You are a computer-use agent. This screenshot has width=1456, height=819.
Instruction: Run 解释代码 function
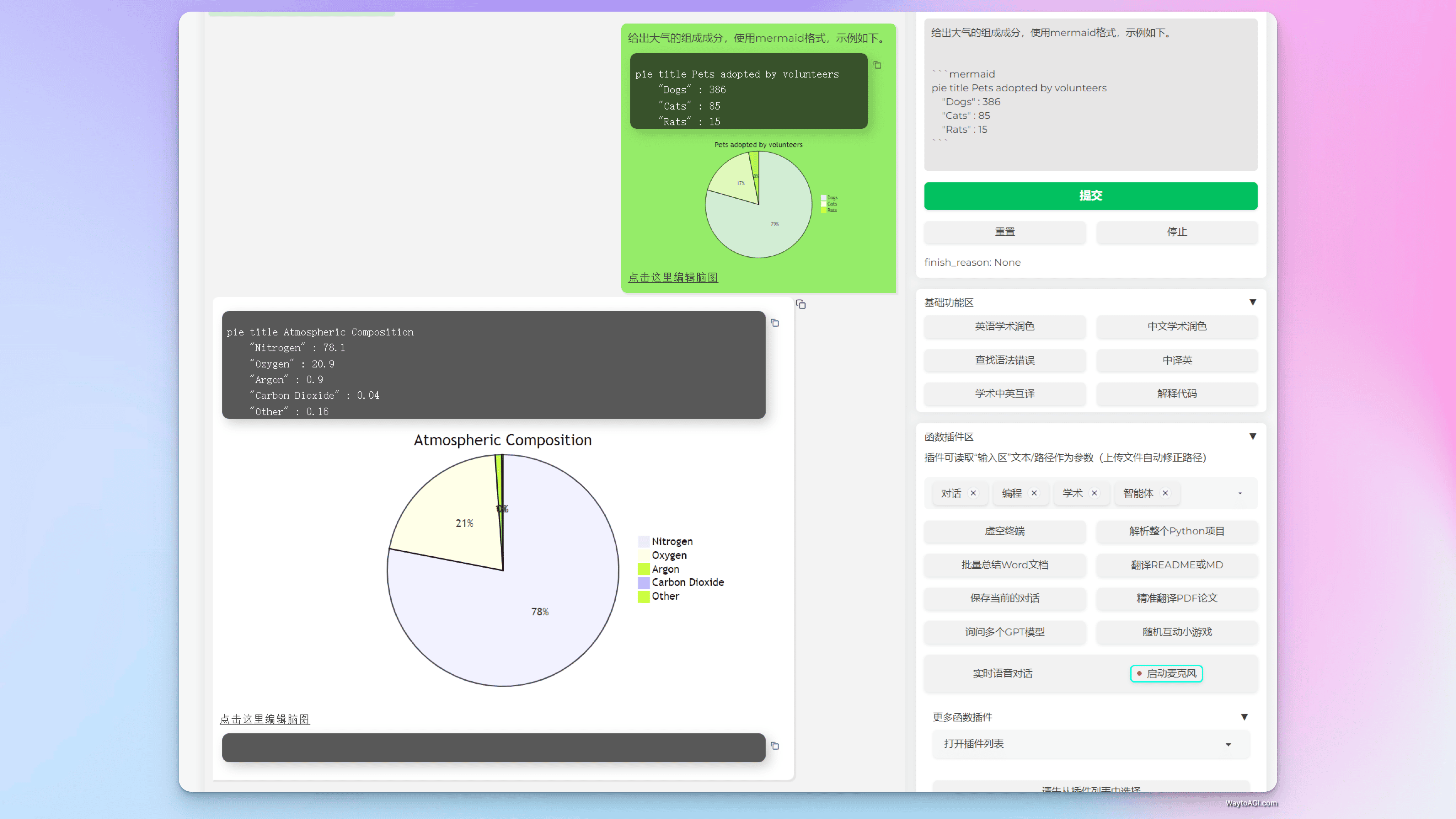click(1177, 393)
